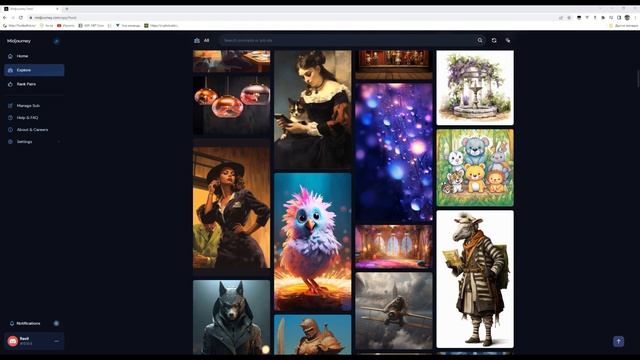Image resolution: width=640 pixels, height=360 pixels.
Task: Click the Home house icon
Action: (10, 56)
